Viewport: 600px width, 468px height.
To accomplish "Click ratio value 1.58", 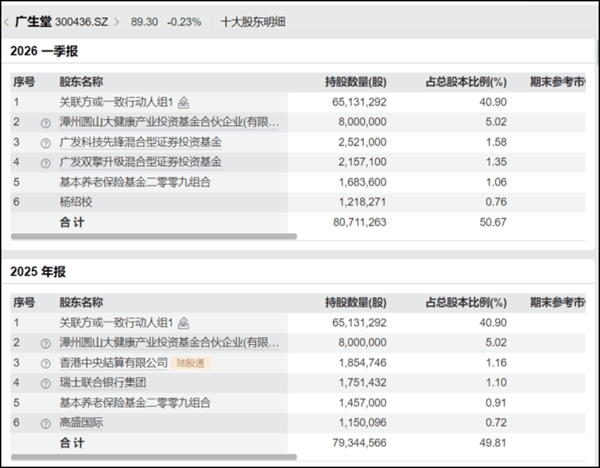I will point(496,142).
